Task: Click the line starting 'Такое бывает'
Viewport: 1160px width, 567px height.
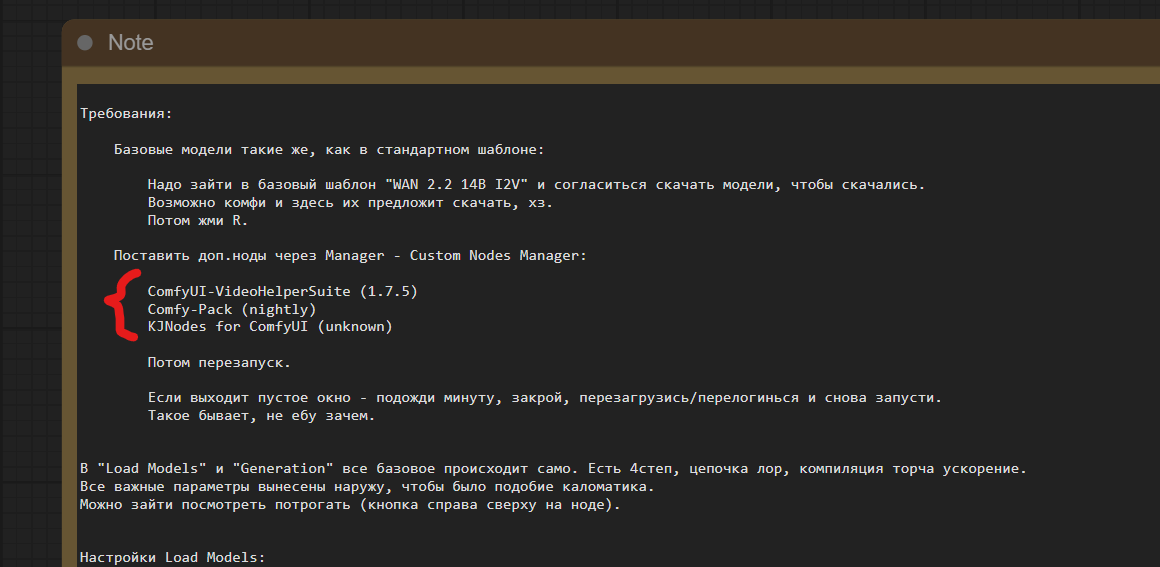Action: click(x=261, y=416)
